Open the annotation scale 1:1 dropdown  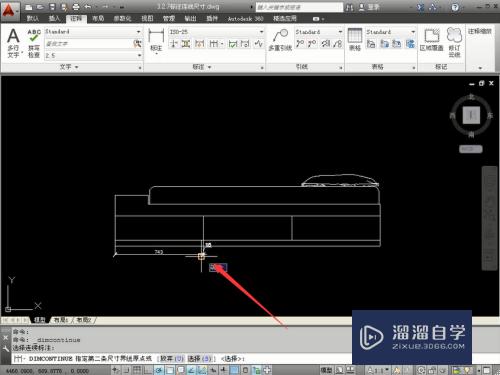(x=378, y=370)
